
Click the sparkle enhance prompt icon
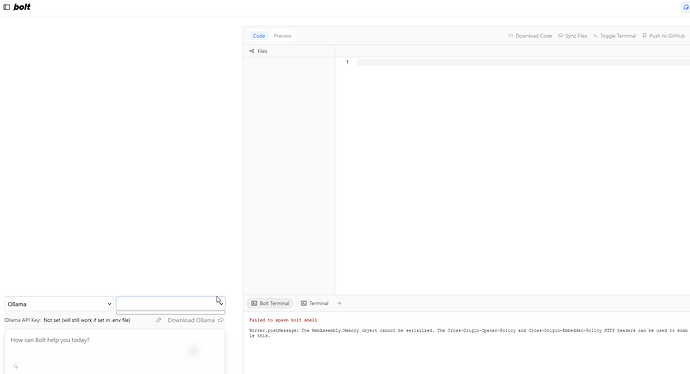[x=16, y=366]
